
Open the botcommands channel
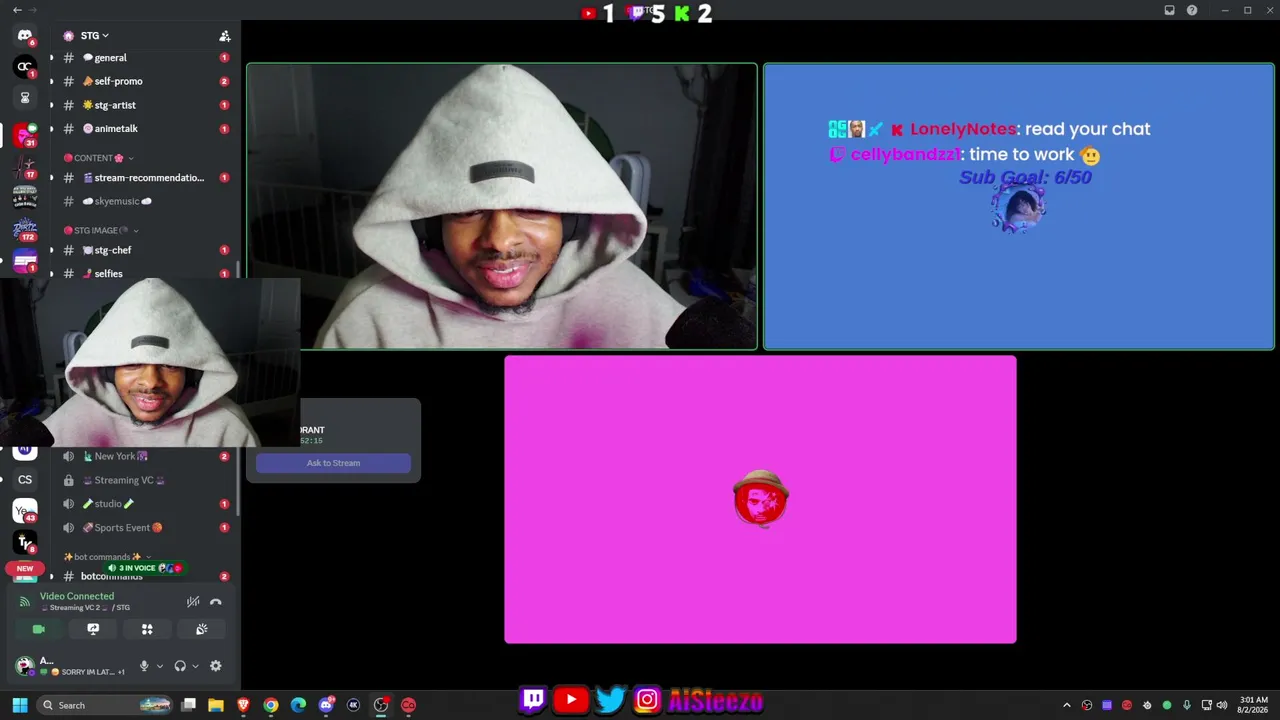tap(144, 577)
